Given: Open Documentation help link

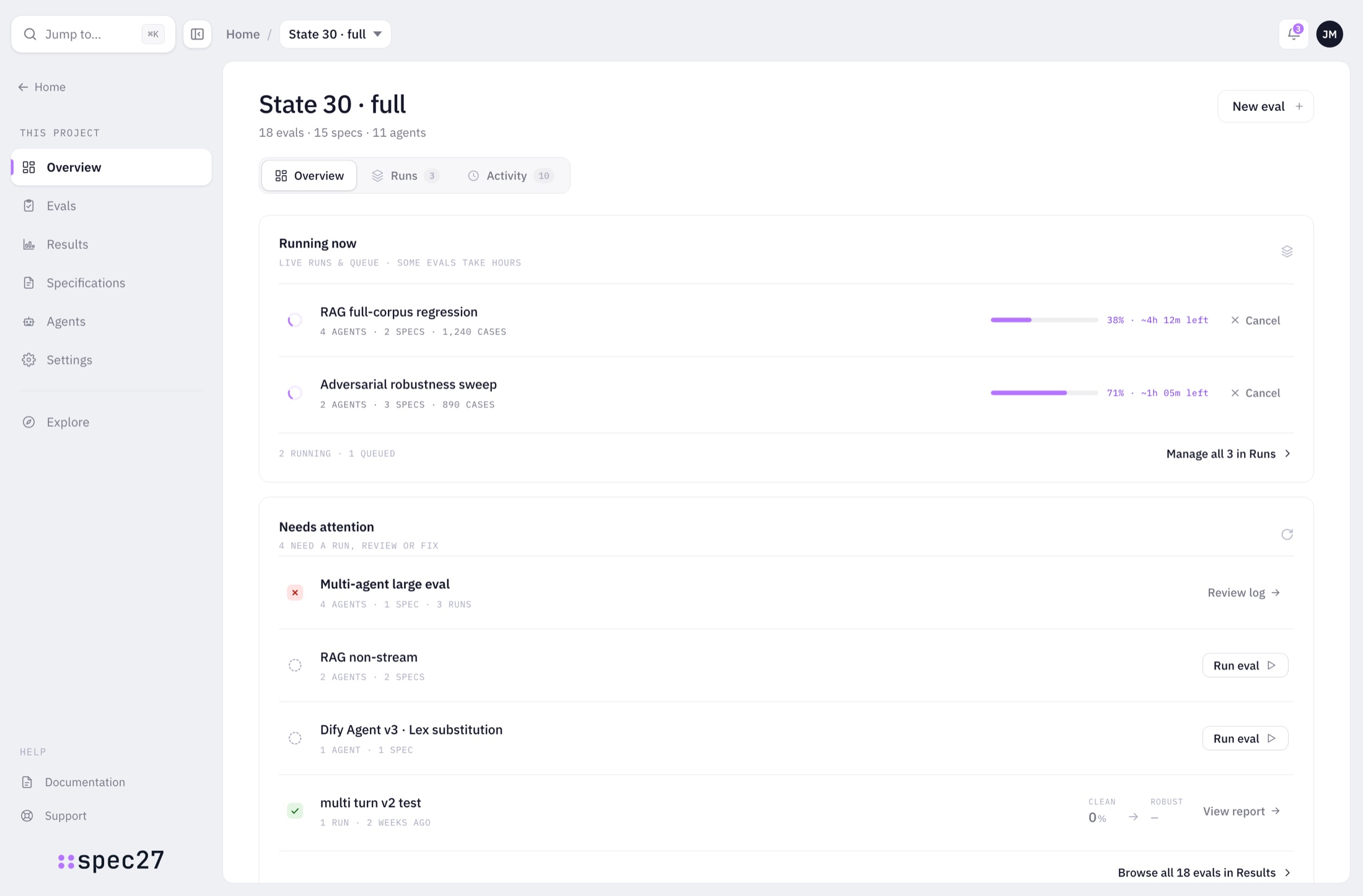Looking at the screenshot, I should coord(73,782).
